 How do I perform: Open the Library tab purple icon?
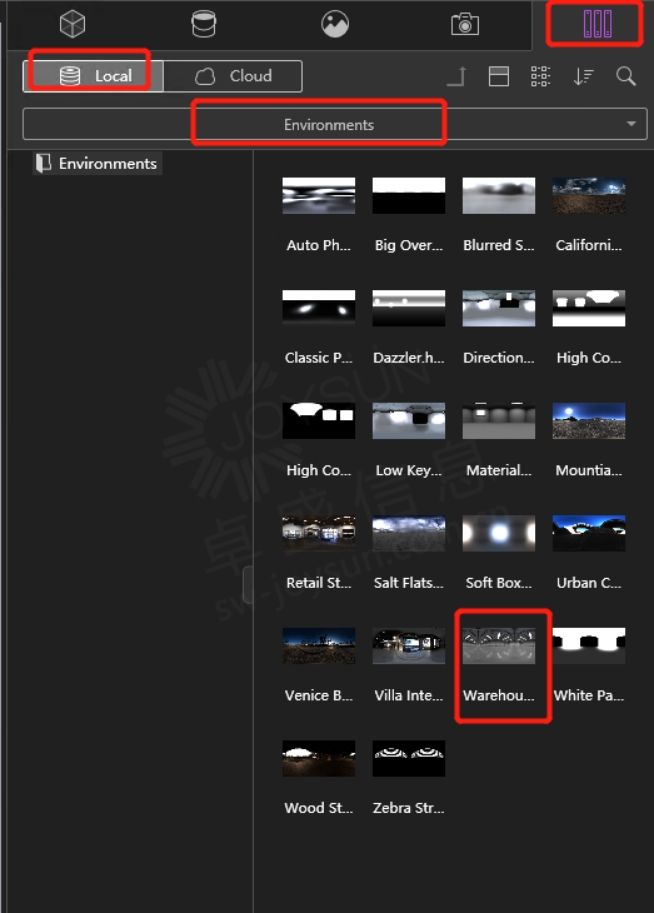click(597, 24)
